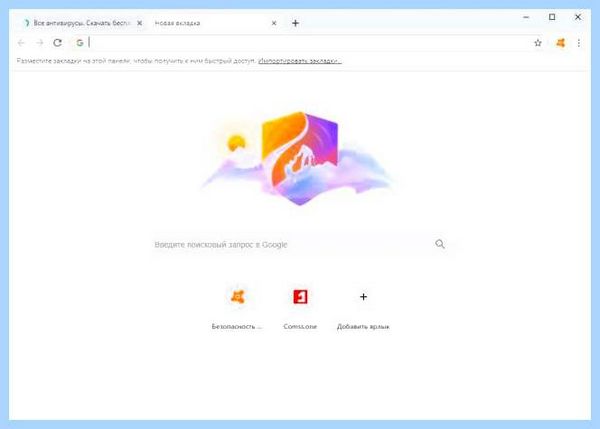Close the browser window
The height and width of the screenshot is (429, 600).
pos(578,17)
